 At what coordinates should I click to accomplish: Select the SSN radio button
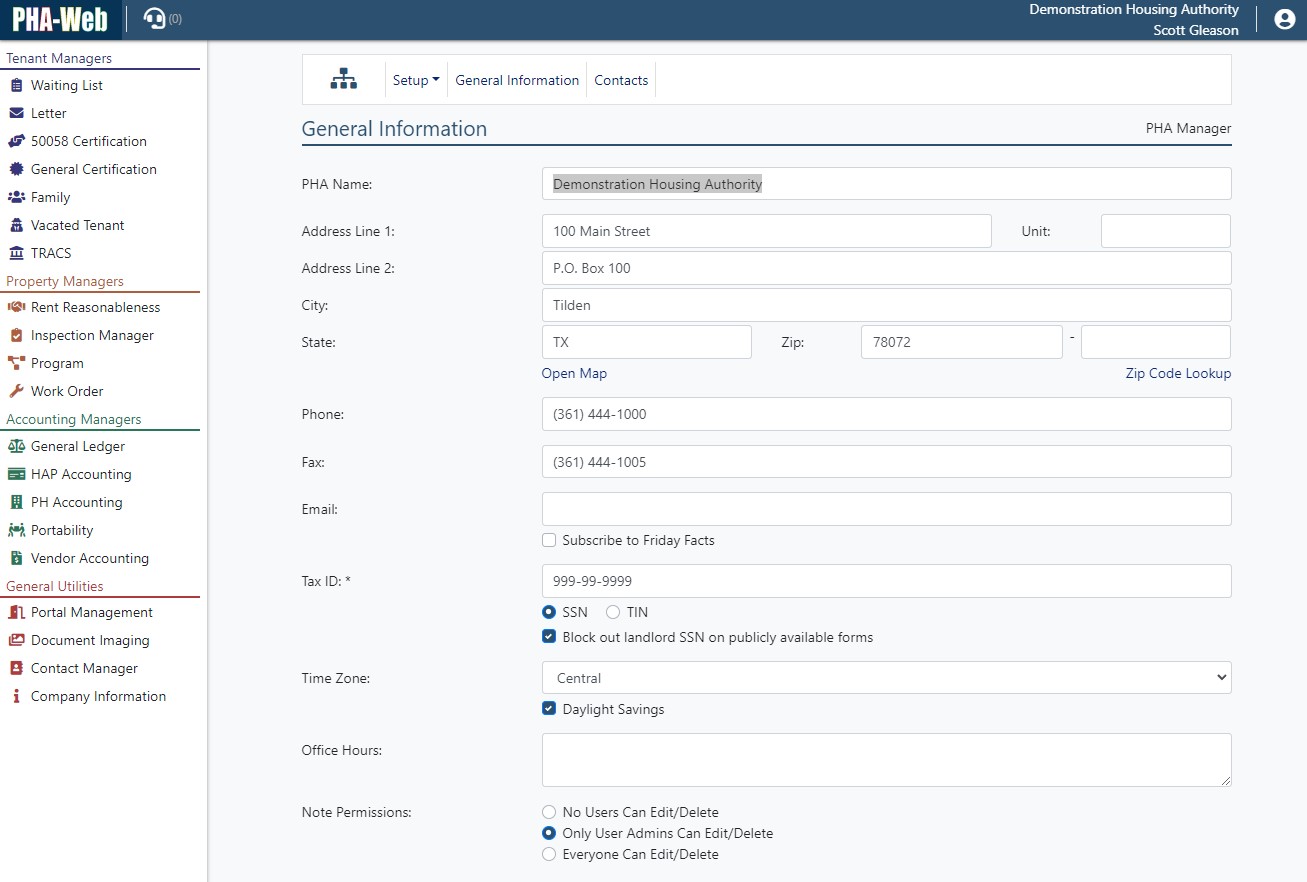[549, 612]
